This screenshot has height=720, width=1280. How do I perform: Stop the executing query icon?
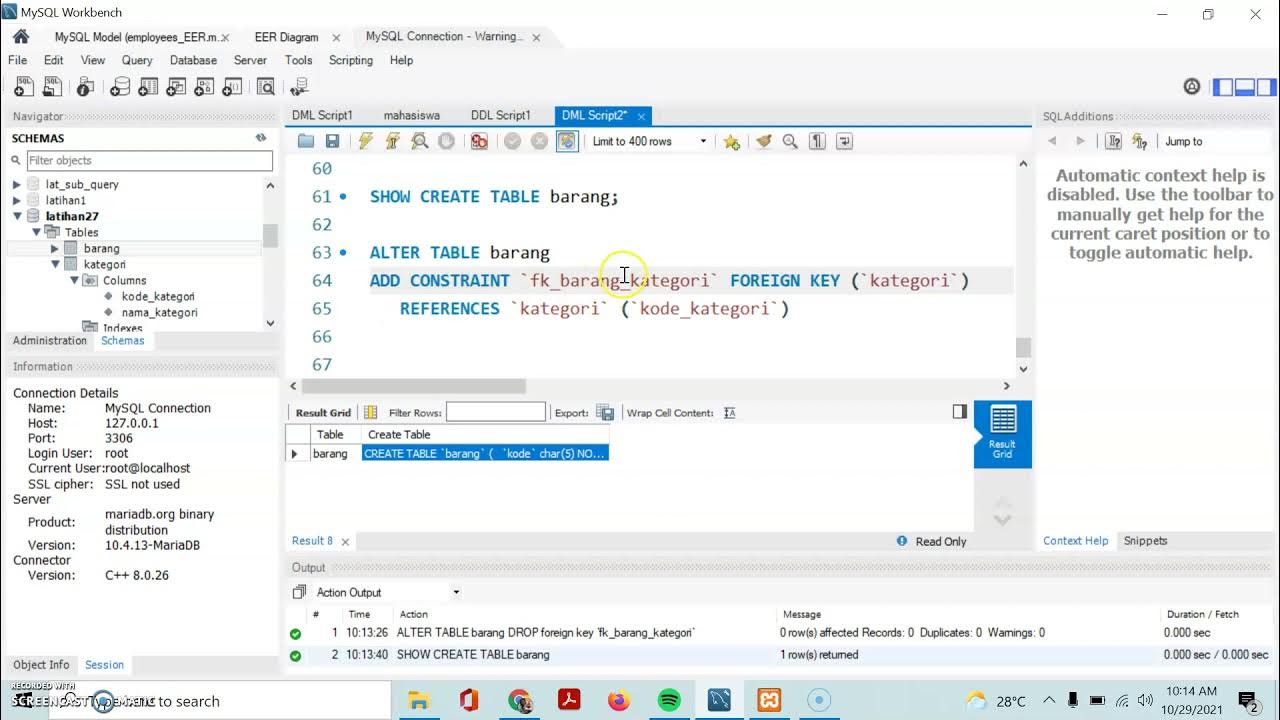pos(447,141)
